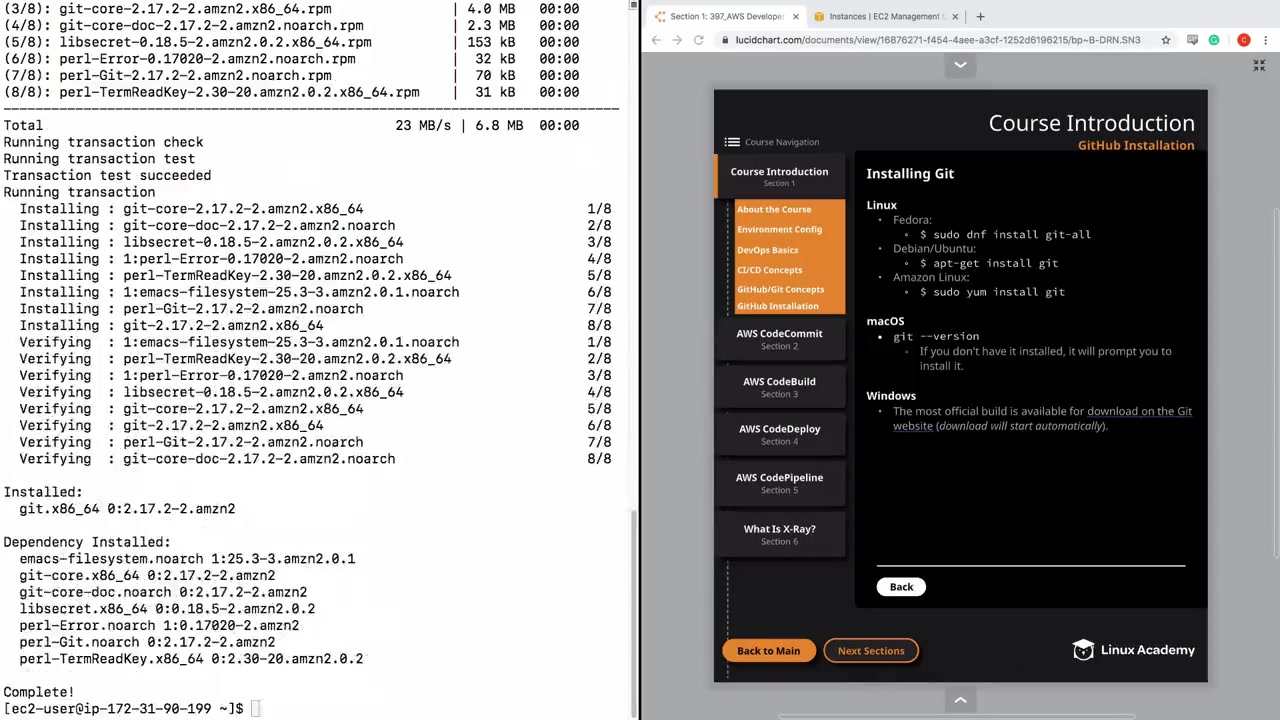
Task: Open the Chrome profile avatar
Action: point(1244,40)
